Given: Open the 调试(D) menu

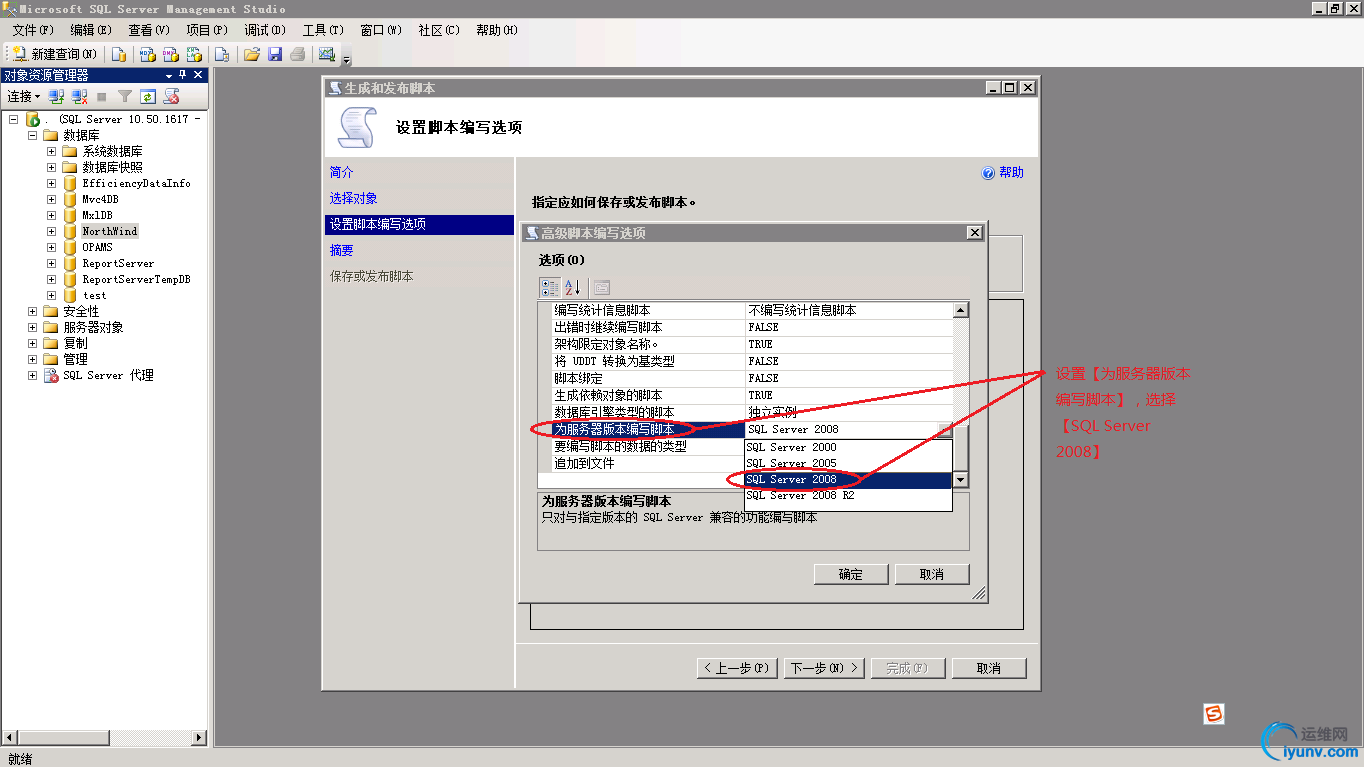Looking at the screenshot, I should (x=265, y=30).
